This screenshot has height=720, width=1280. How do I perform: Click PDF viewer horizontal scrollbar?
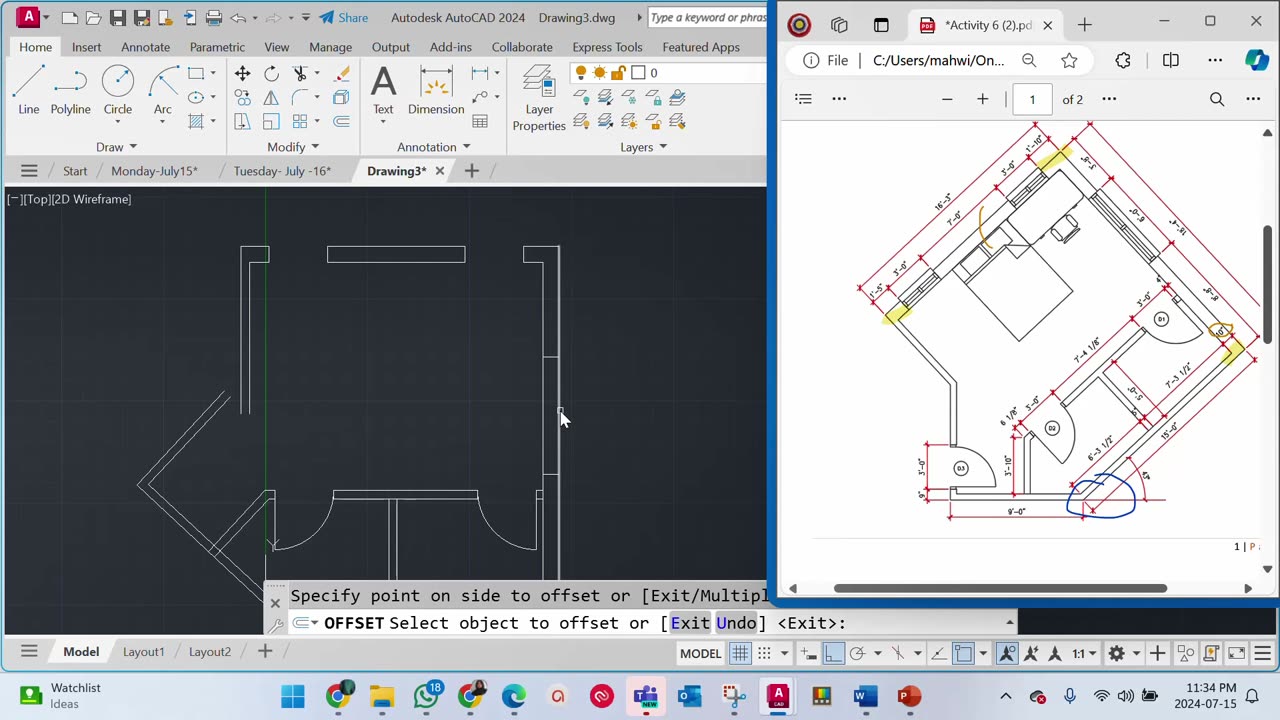[1000, 588]
